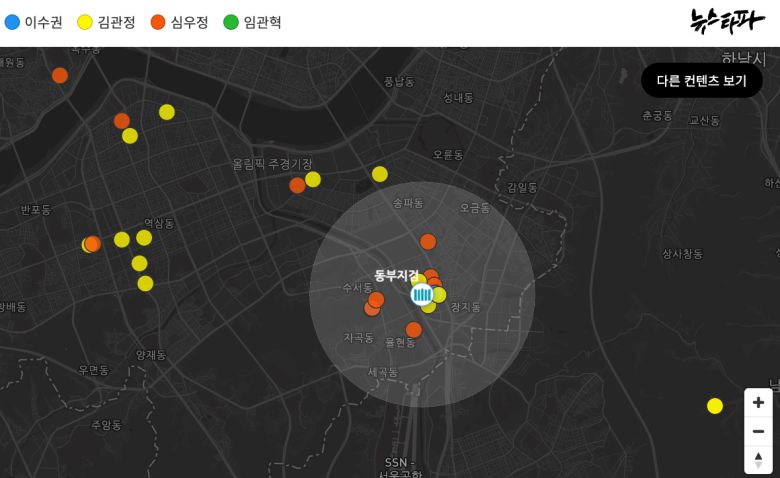Image resolution: width=780 pixels, height=478 pixels.
Task: Click the 동부지검 courthouse icon
Action: [x=422, y=294]
